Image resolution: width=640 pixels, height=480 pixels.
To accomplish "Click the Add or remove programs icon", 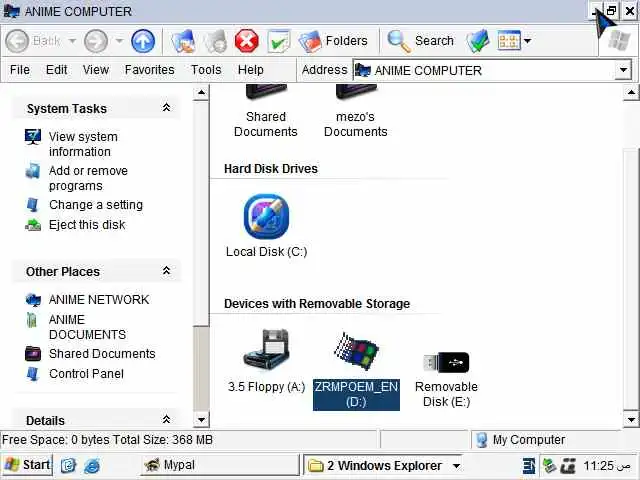I will pyautogui.click(x=33, y=171).
